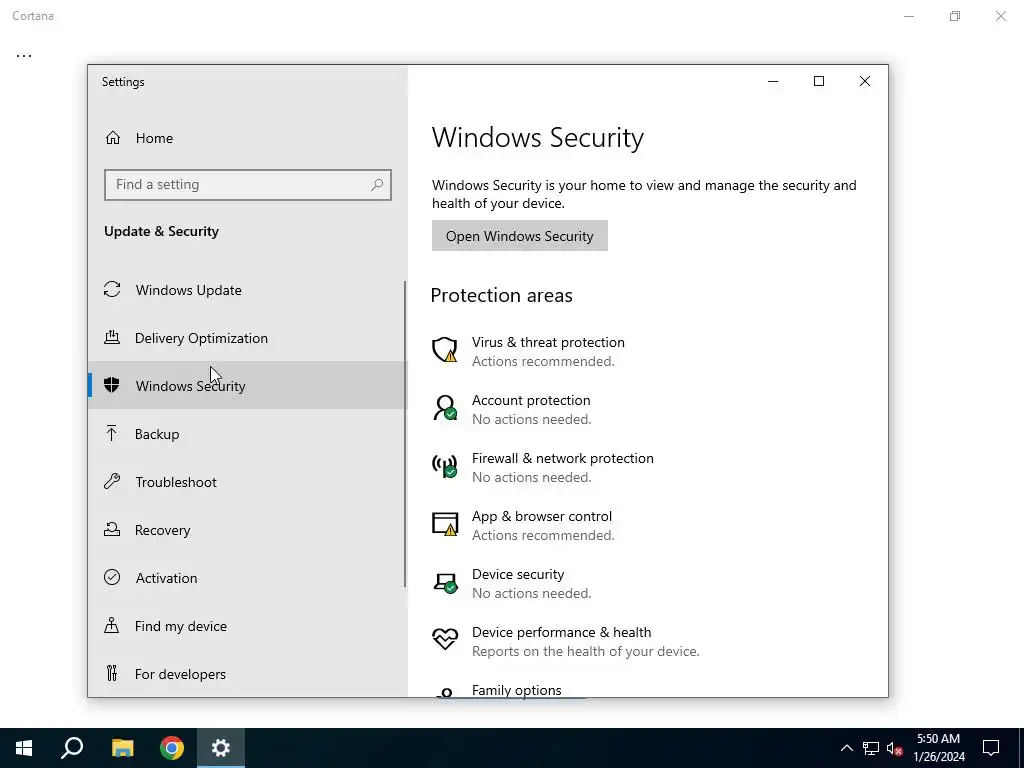Select Find my device in the sidebar
The height and width of the screenshot is (768, 1024).
247,626
